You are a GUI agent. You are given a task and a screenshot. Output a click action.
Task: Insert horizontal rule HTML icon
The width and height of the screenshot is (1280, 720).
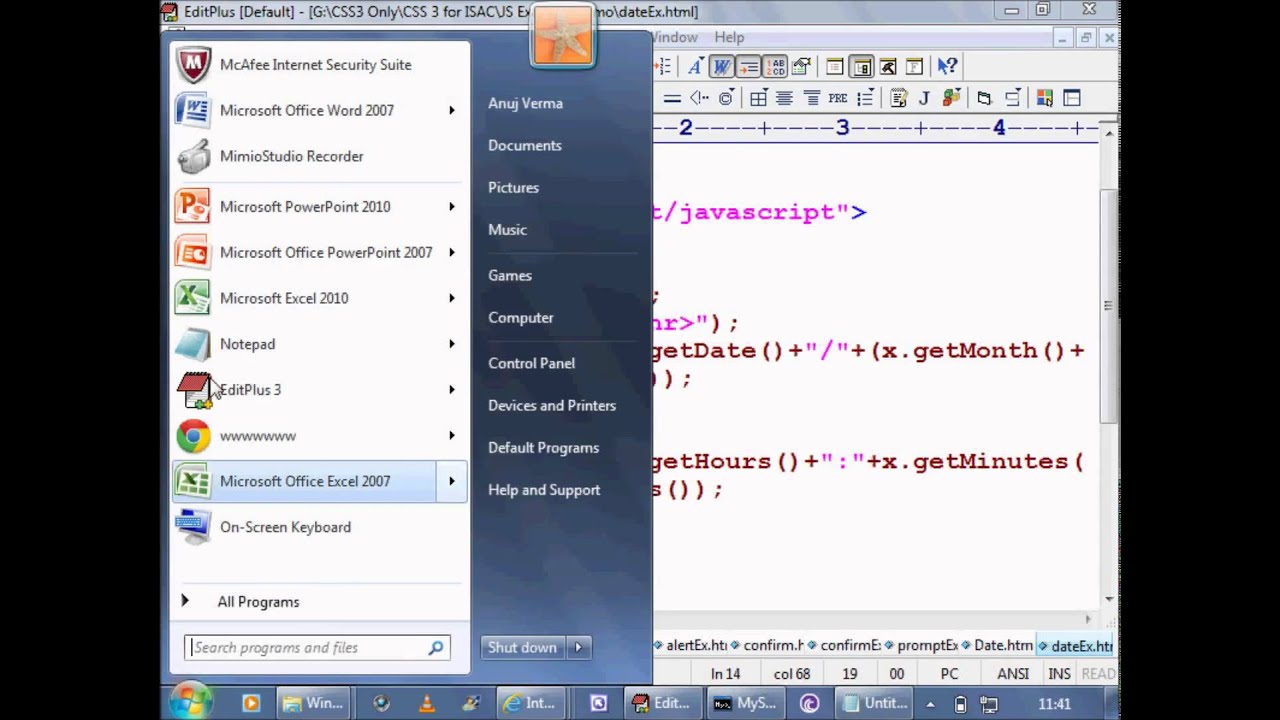point(672,98)
